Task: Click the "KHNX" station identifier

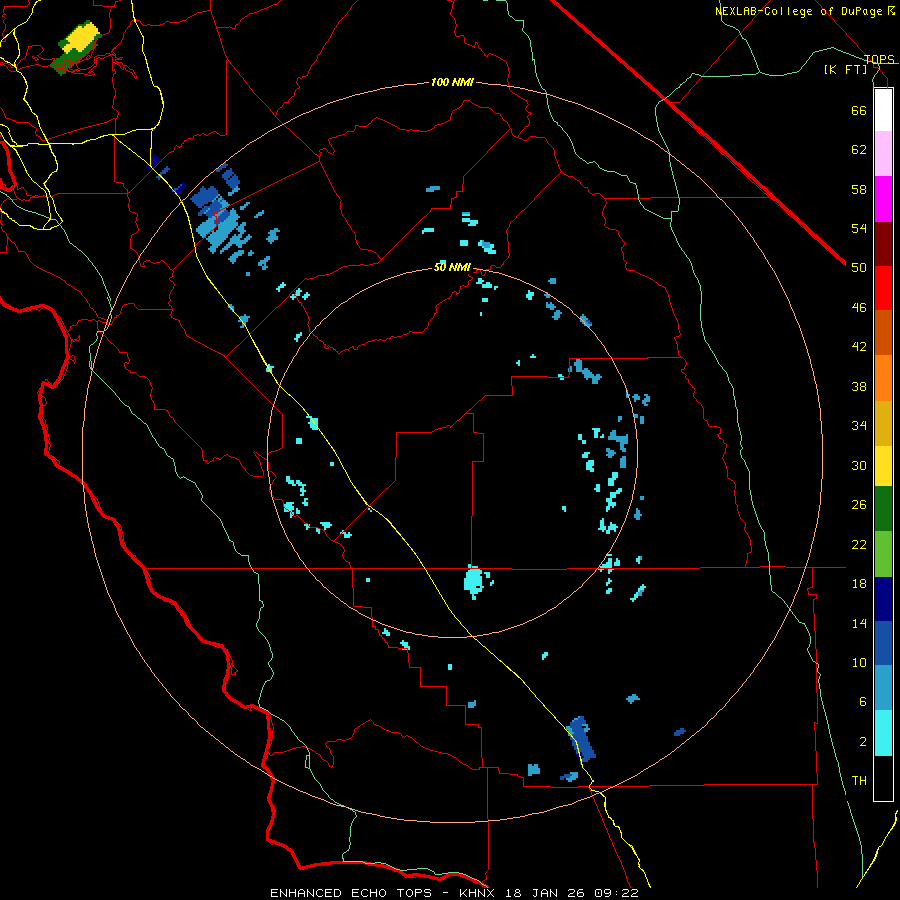Action: [482, 893]
